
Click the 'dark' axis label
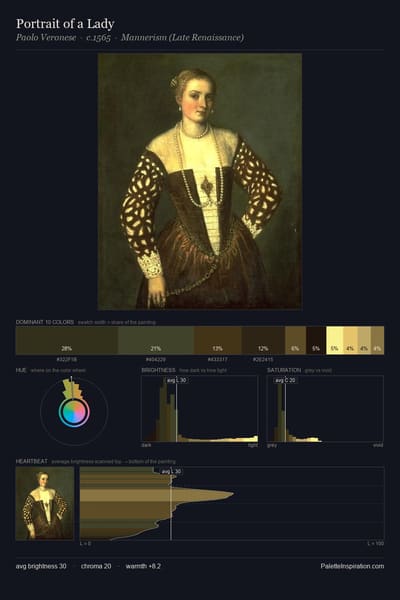click(146, 445)
